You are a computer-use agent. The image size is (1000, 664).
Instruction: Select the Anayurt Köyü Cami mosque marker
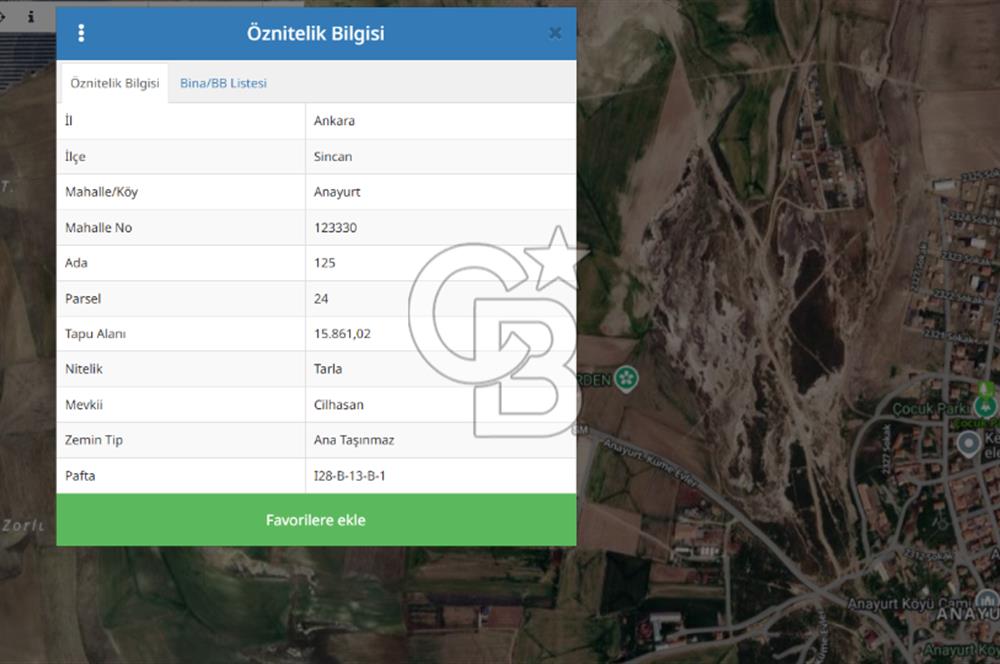click(987, 601)
